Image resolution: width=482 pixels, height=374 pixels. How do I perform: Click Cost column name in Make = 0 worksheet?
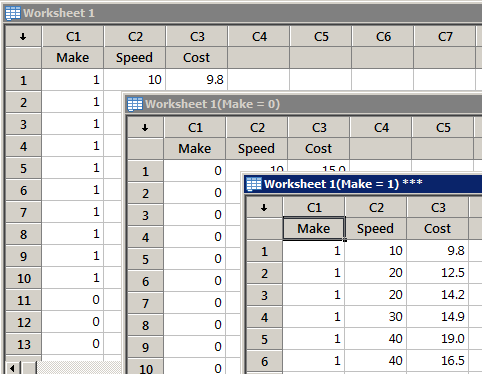pyautogui.click(x=319, y=149)
